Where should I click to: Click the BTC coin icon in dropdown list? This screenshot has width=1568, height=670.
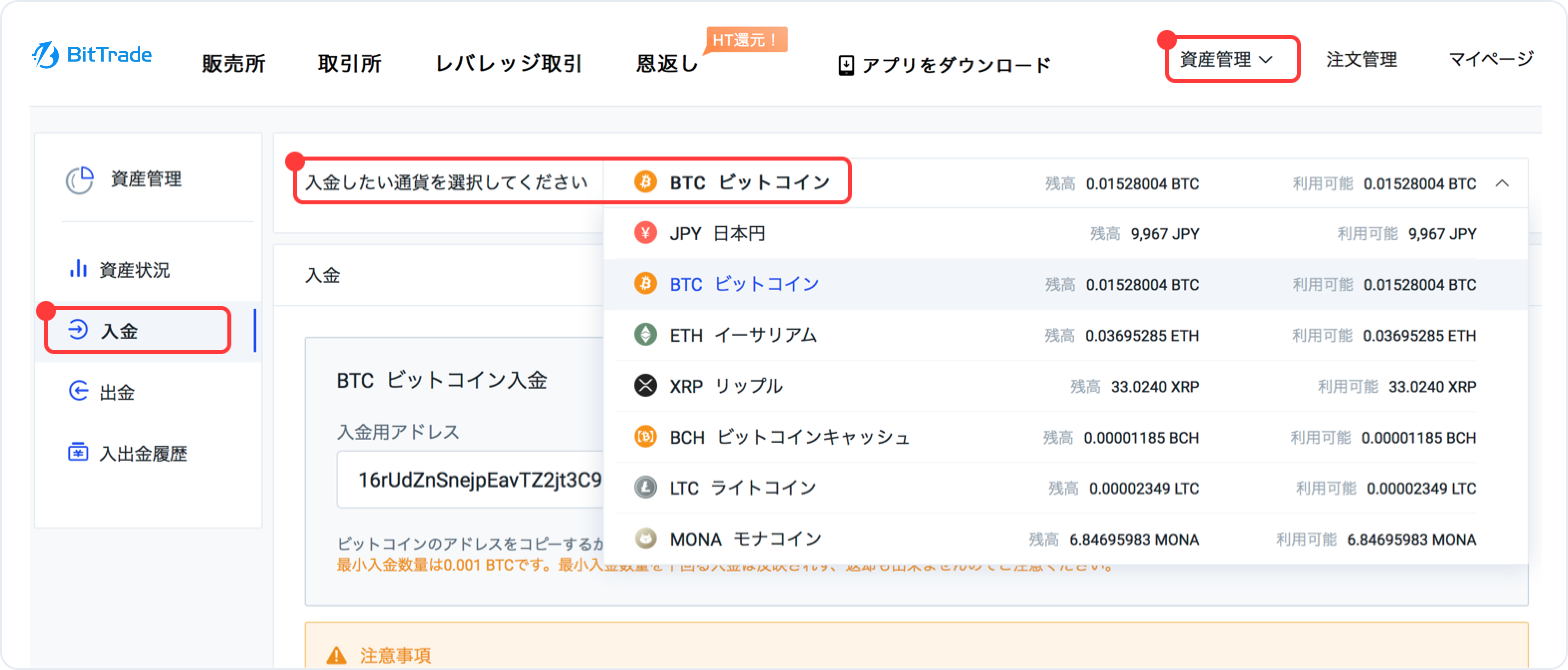click(645, 283)
